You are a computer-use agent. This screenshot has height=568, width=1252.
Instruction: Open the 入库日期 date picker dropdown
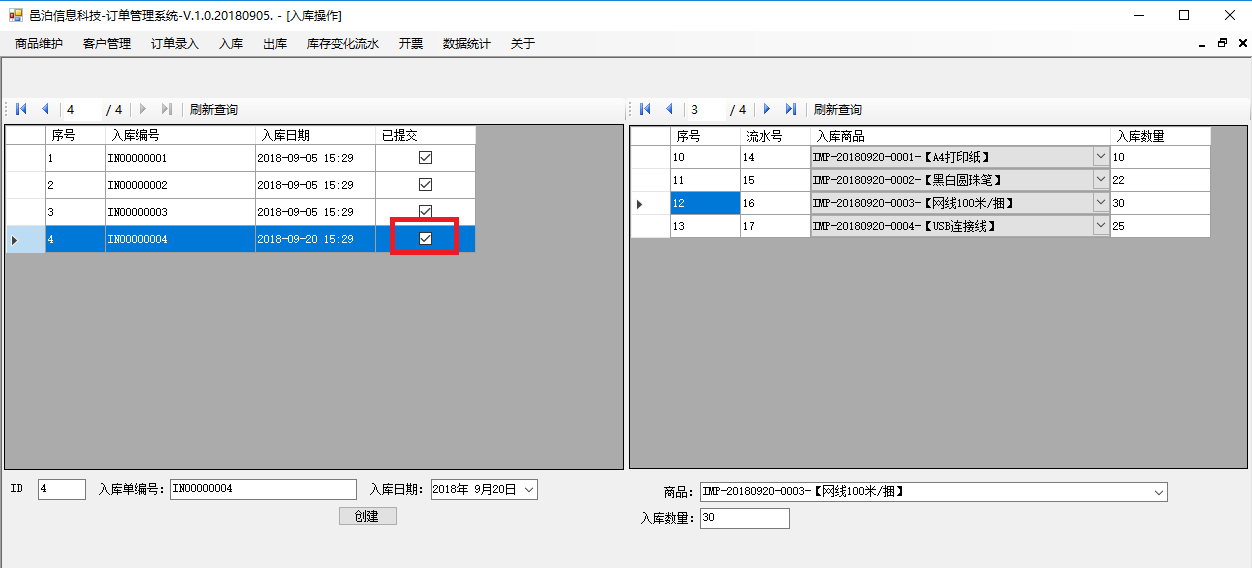click(529, 490)
